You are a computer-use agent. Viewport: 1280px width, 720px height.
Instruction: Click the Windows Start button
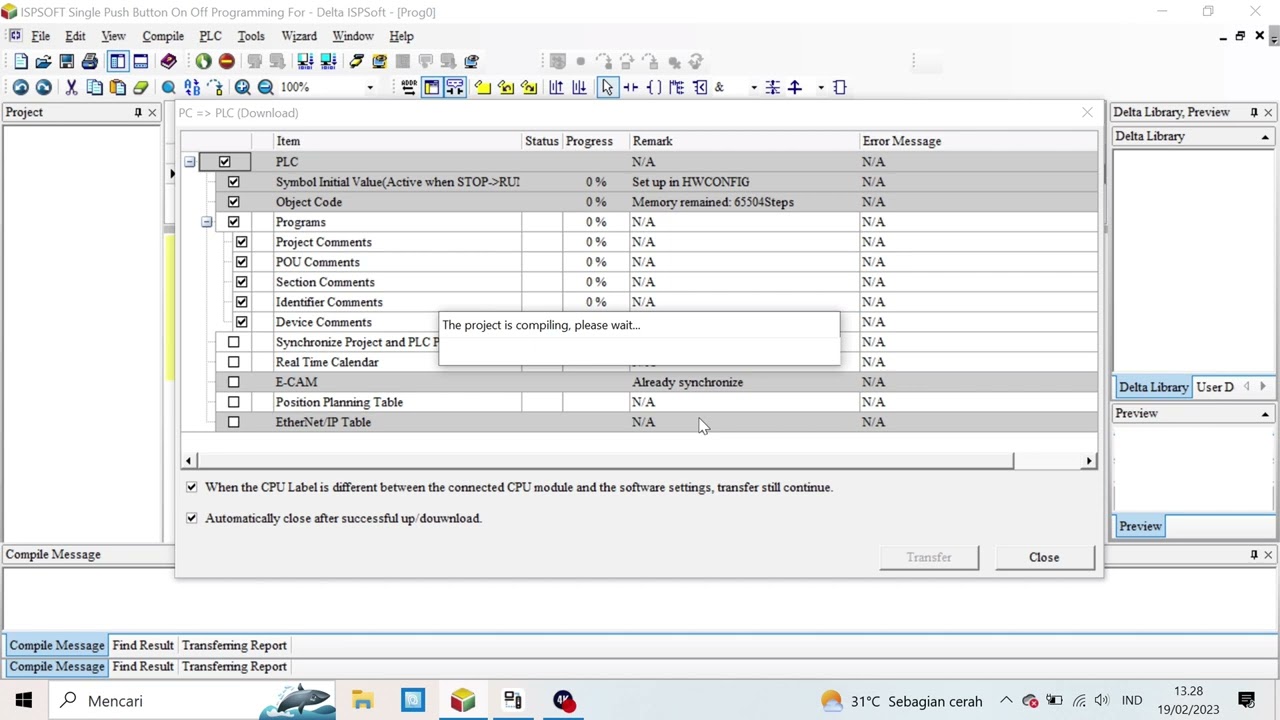coord(24,701)
